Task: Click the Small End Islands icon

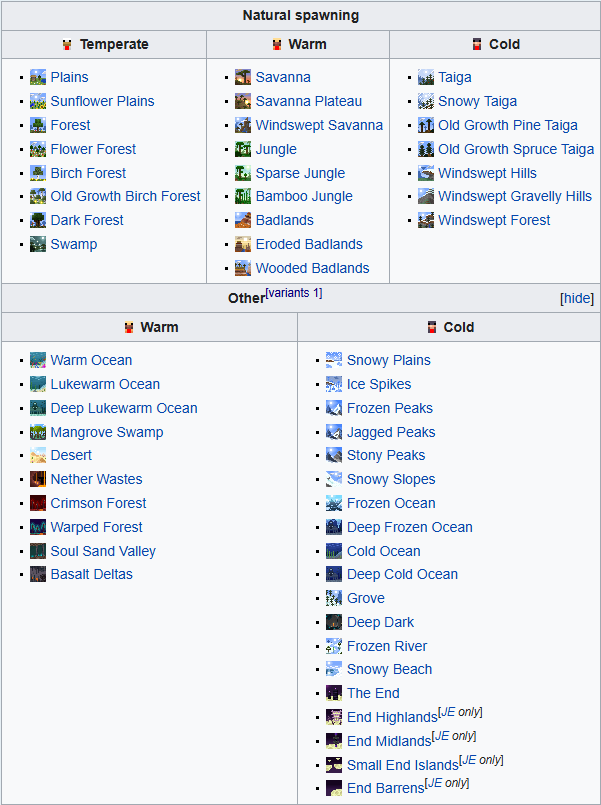Action: coord(334,765)
